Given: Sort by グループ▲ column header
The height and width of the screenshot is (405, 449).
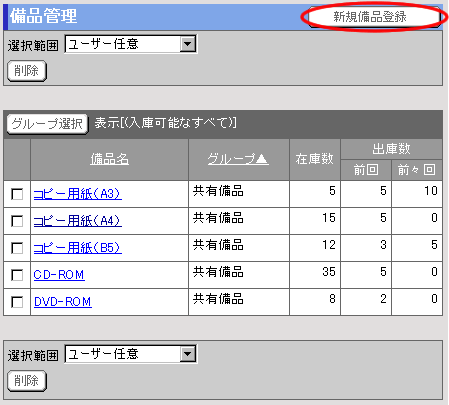Looking at the screenshot, I should point(238,159).
